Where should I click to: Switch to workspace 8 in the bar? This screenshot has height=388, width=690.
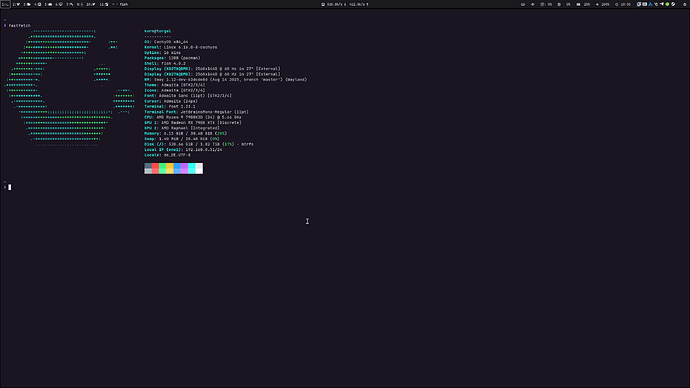point(80,4)
